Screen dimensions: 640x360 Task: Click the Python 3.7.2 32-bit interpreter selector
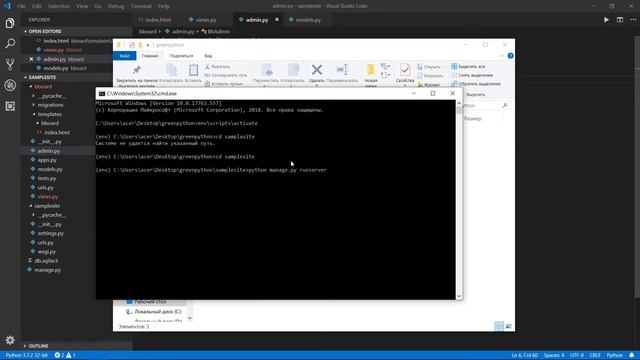coord(27,355)
